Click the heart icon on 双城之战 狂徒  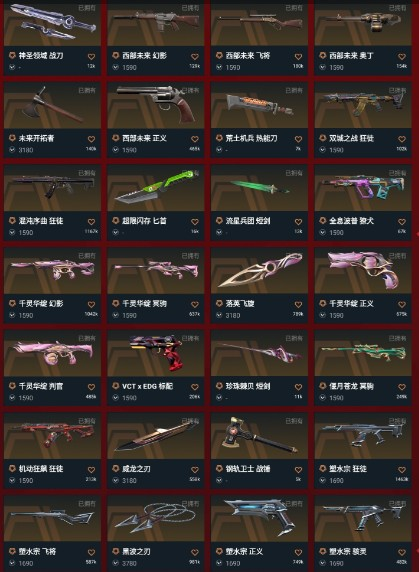click(402, 139)
